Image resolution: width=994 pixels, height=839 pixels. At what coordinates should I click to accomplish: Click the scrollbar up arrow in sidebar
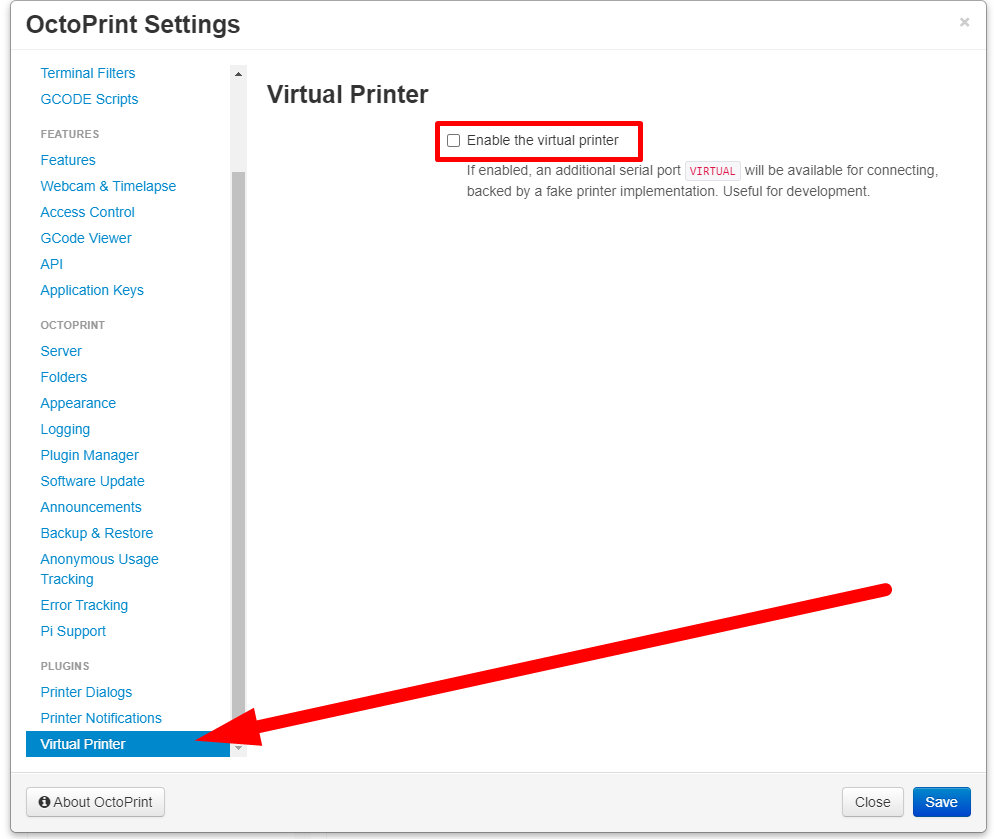[x=238, y=74]
